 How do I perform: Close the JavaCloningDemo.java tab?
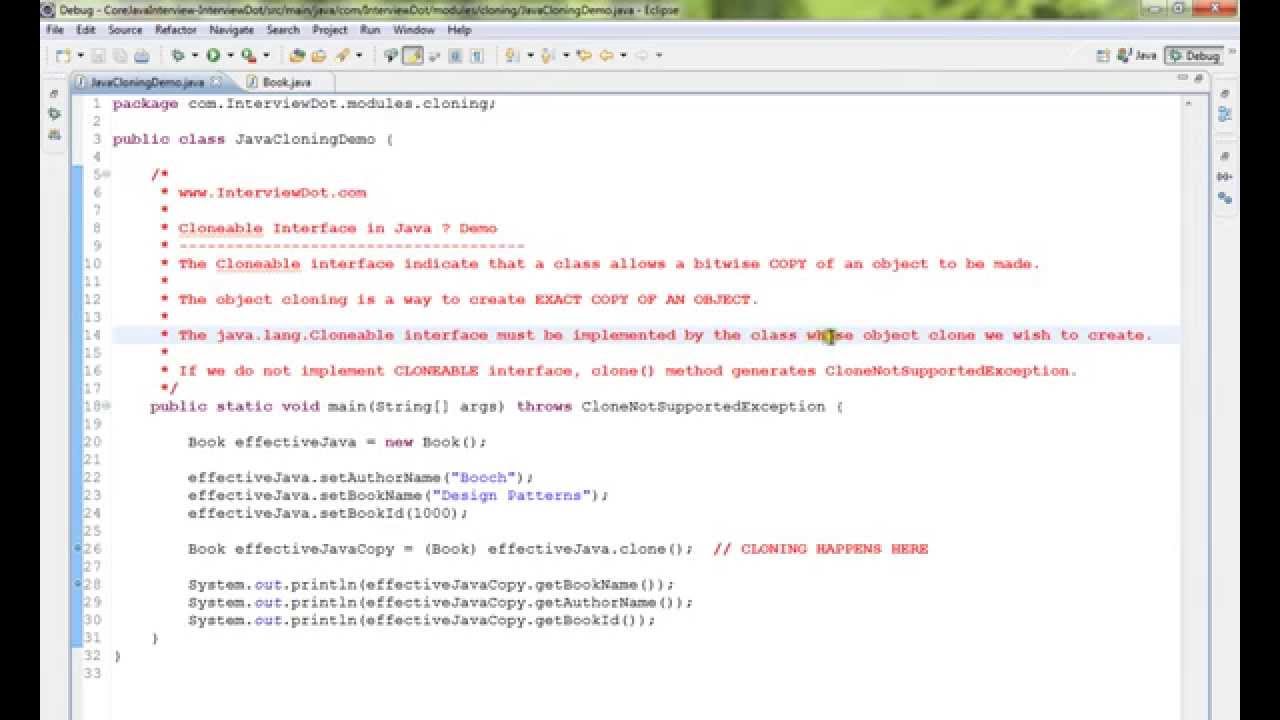(216, 82)
